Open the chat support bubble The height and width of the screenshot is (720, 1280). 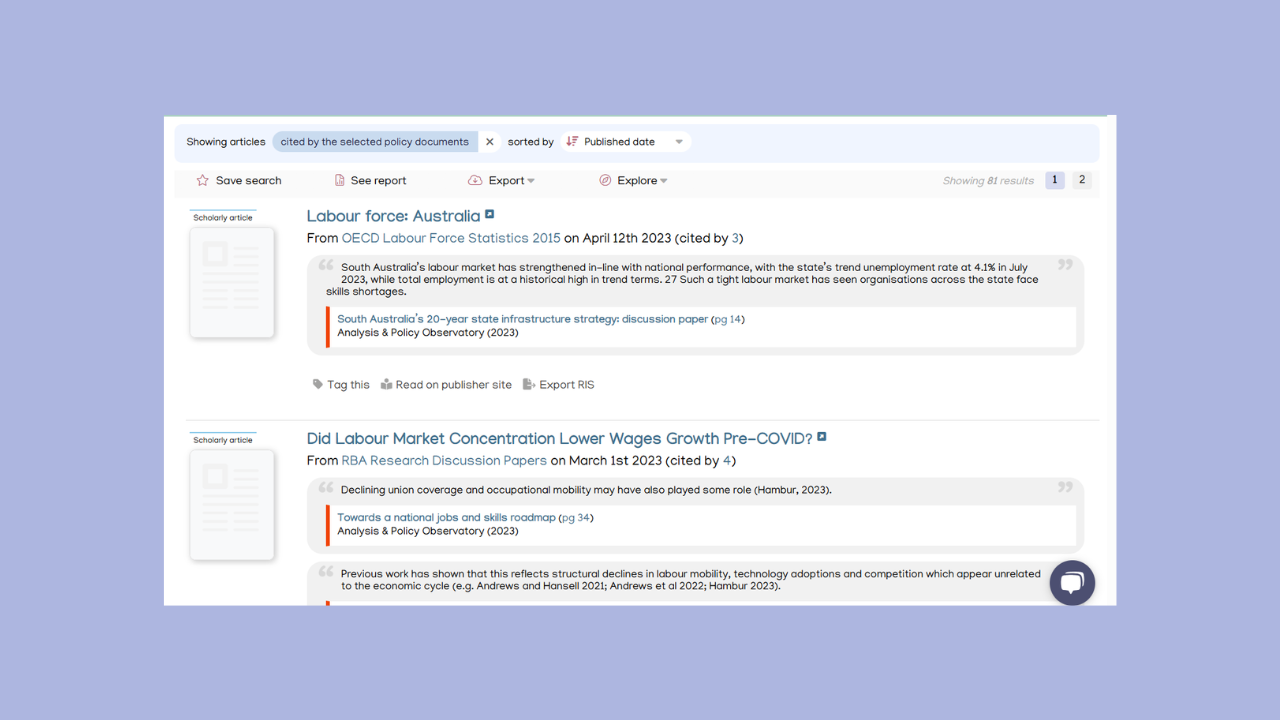1072,583
